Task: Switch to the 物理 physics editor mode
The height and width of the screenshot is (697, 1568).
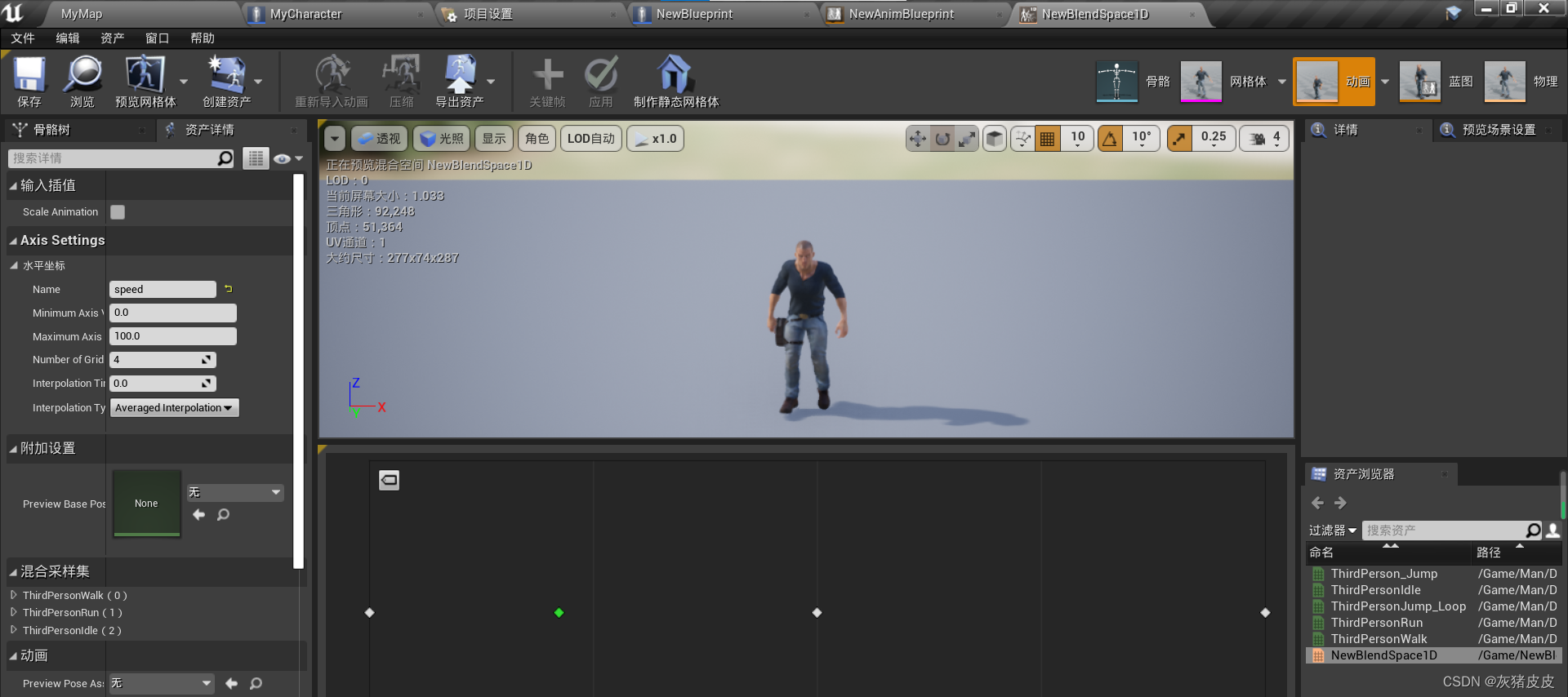Action: [x=1521, y=82]
